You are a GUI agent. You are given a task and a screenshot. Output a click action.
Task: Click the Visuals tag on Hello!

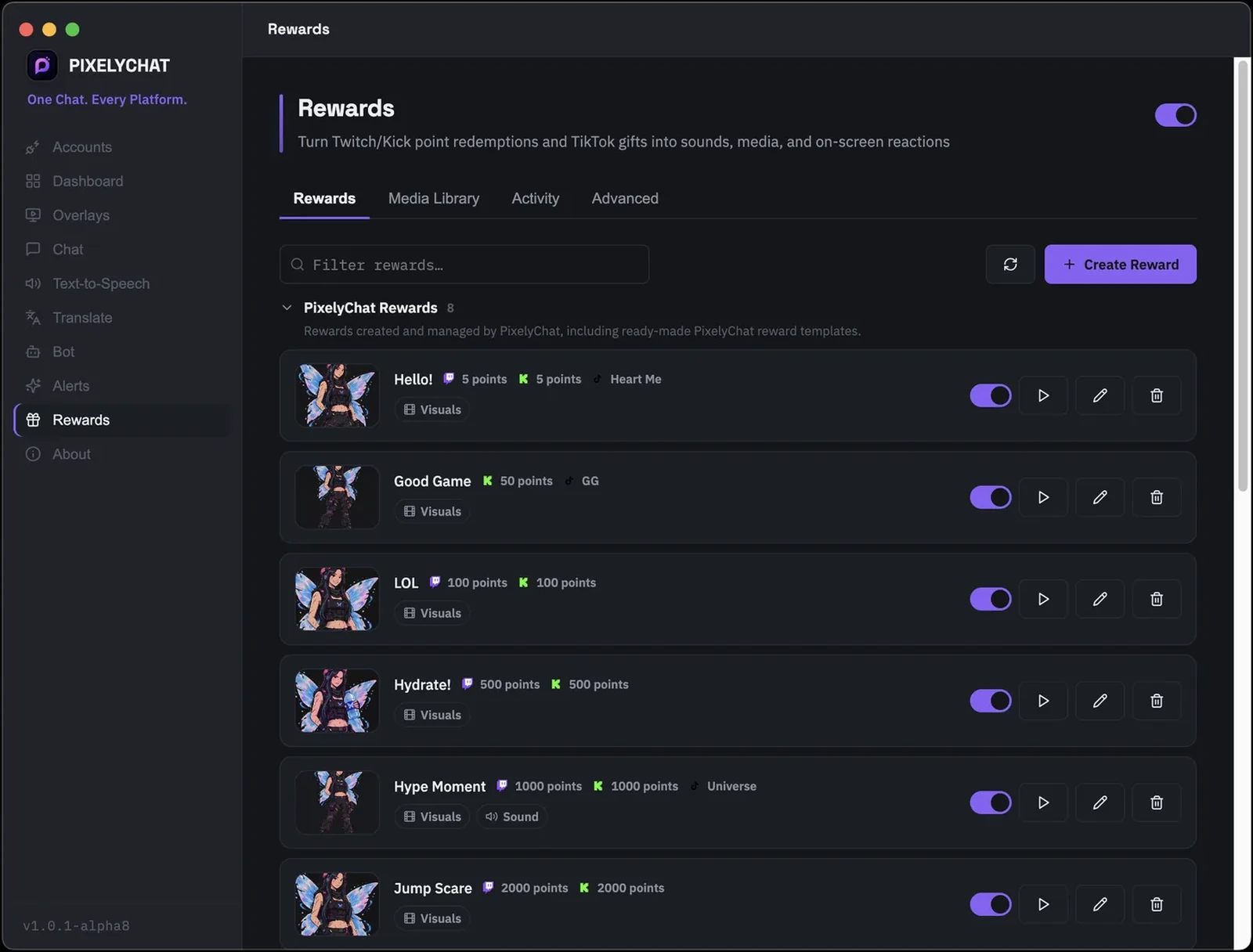click(432, 409)
